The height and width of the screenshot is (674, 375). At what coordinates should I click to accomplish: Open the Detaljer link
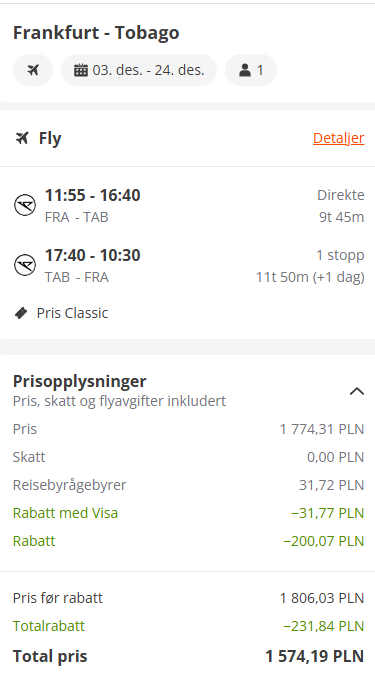pyautogui.click(x=338, y=138)
